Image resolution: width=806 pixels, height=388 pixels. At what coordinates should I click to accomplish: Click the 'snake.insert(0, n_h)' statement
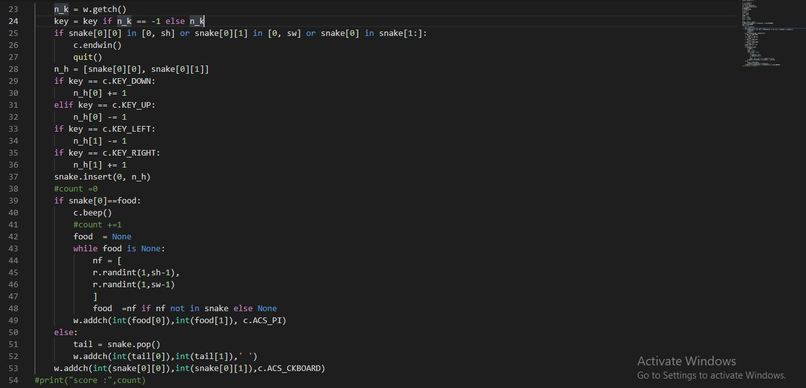coord(102,176)
